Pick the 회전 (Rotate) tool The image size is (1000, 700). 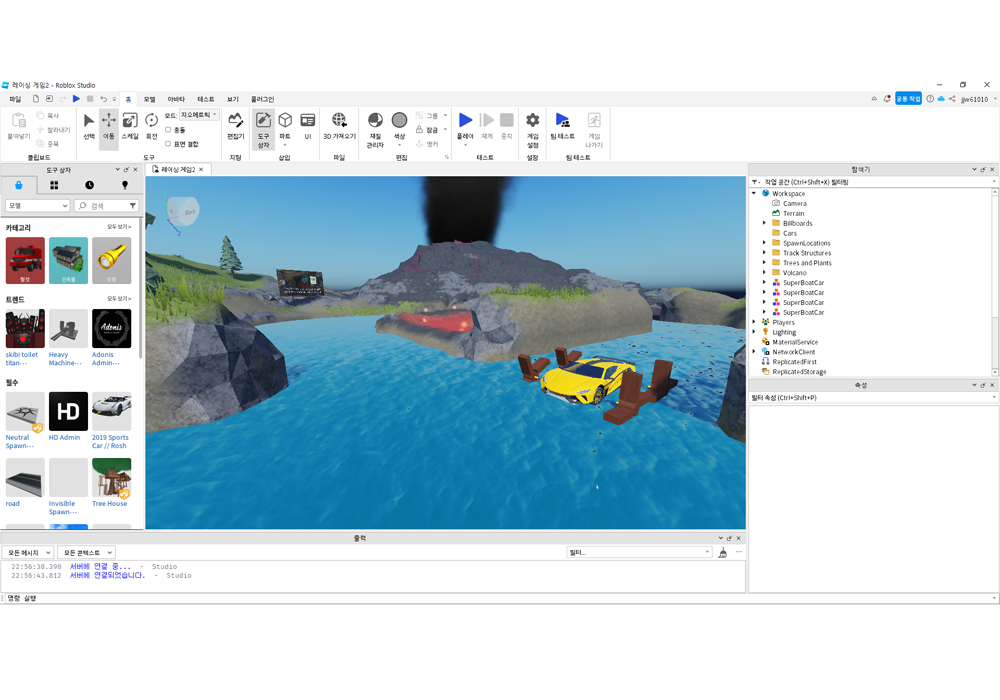pyautogui.click(x=152, y=126)
